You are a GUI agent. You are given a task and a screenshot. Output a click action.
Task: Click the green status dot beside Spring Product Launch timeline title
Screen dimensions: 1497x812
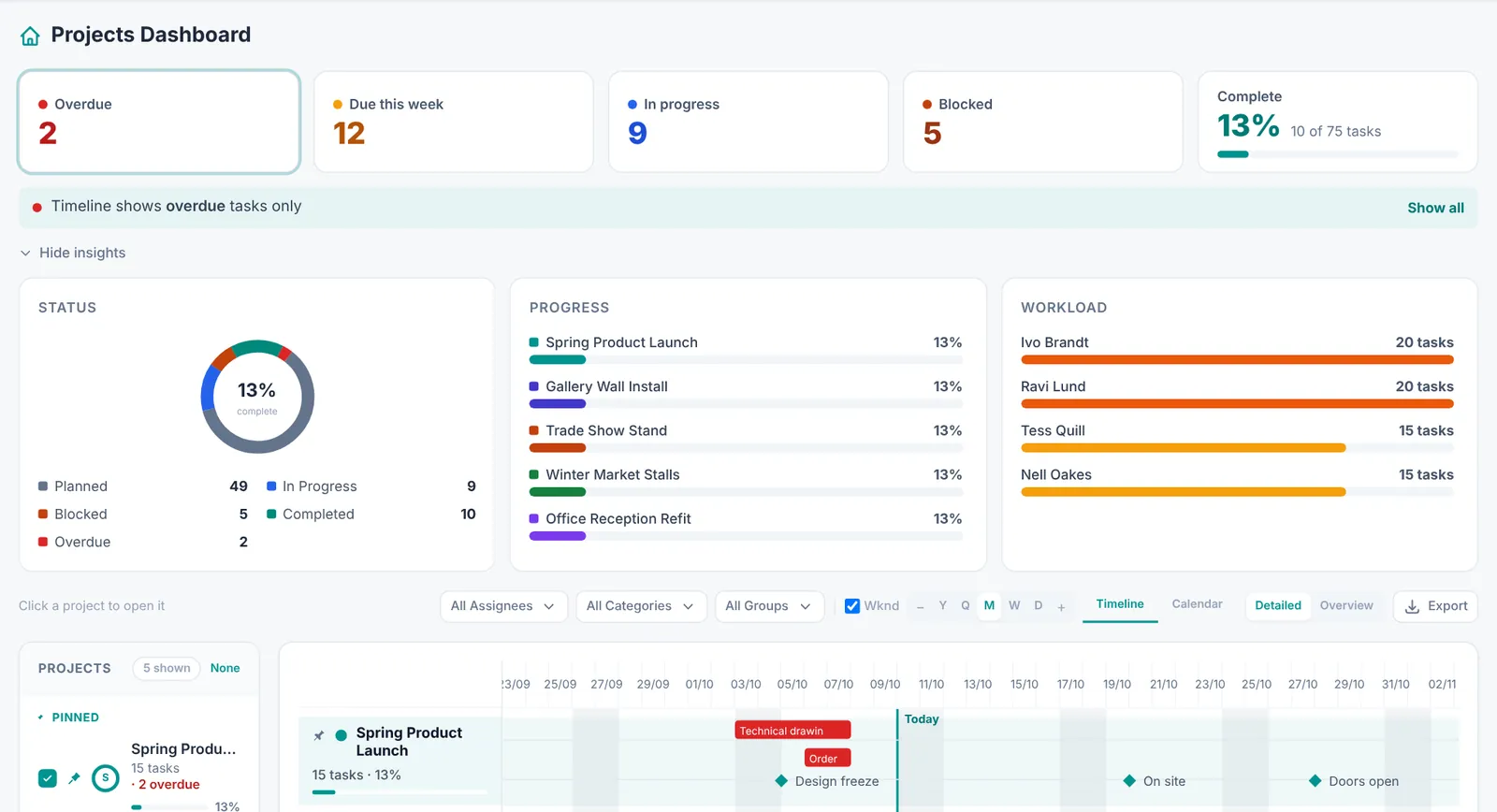click(342, 735)
